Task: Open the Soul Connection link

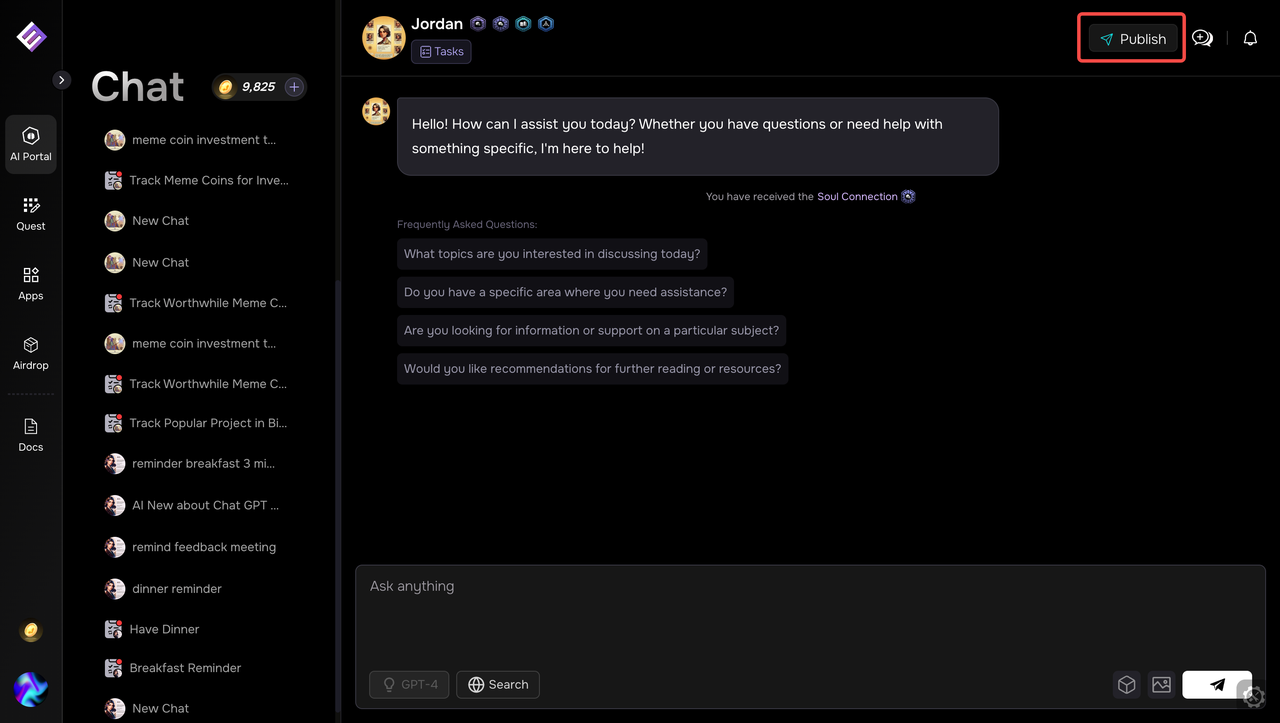Action: click(857, 197)
